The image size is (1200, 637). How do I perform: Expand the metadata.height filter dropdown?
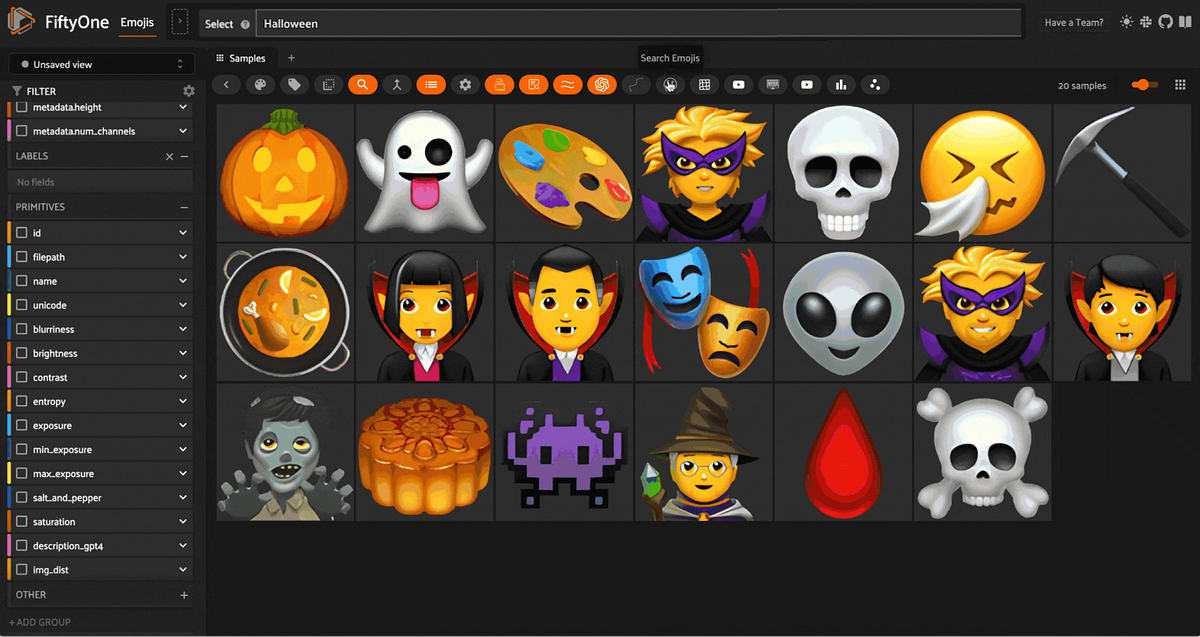pos(183,107)
